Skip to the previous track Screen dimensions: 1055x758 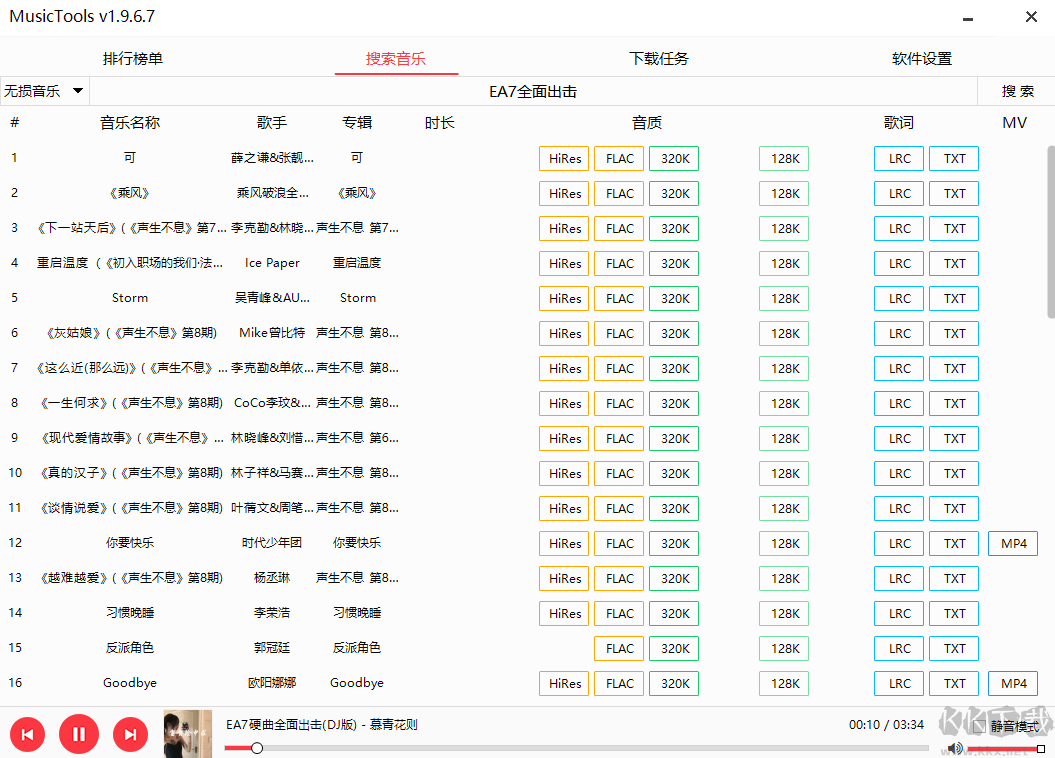tap(27, 733)
